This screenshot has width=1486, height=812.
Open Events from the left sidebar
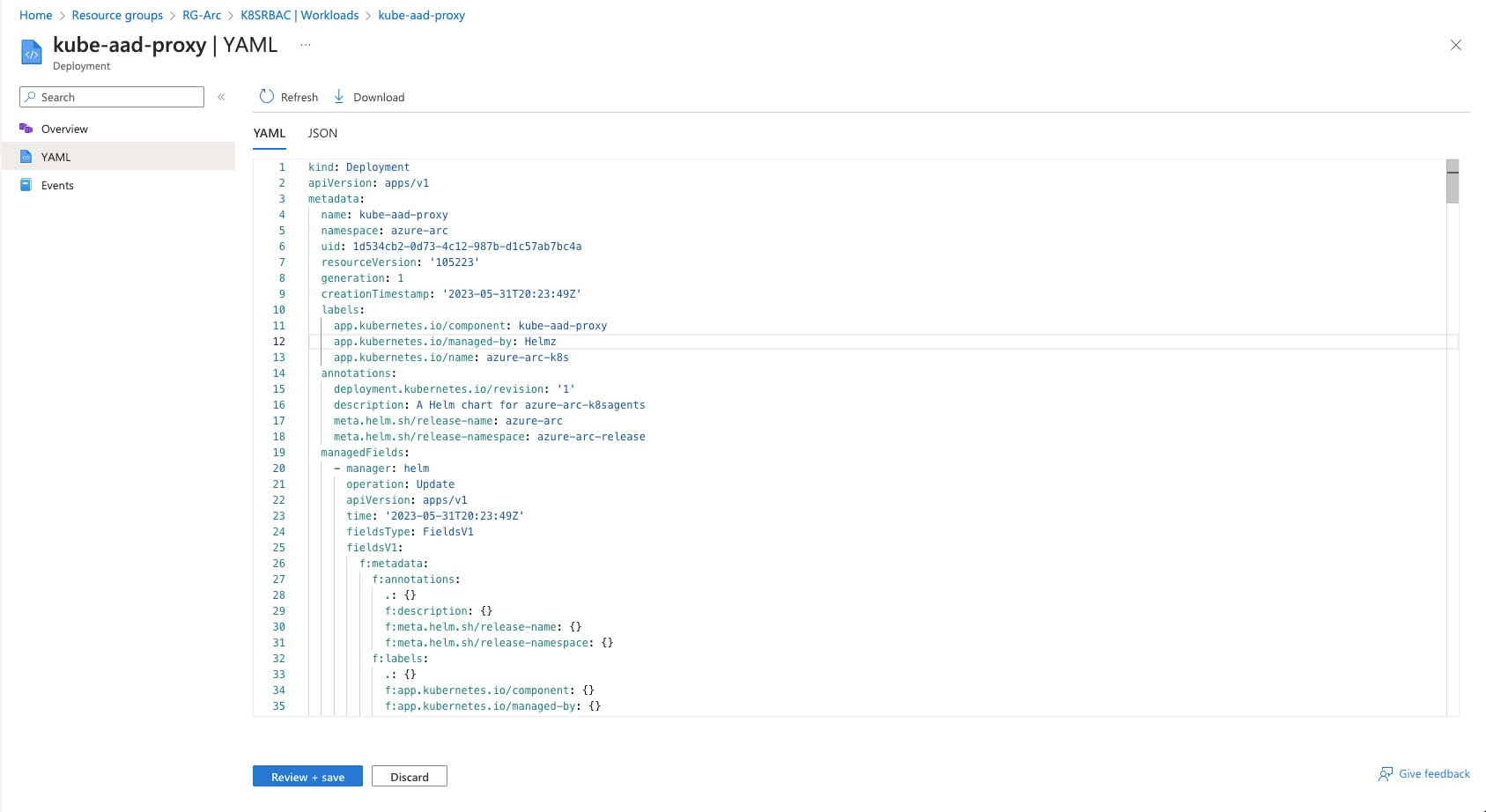(x=56, y=185)
